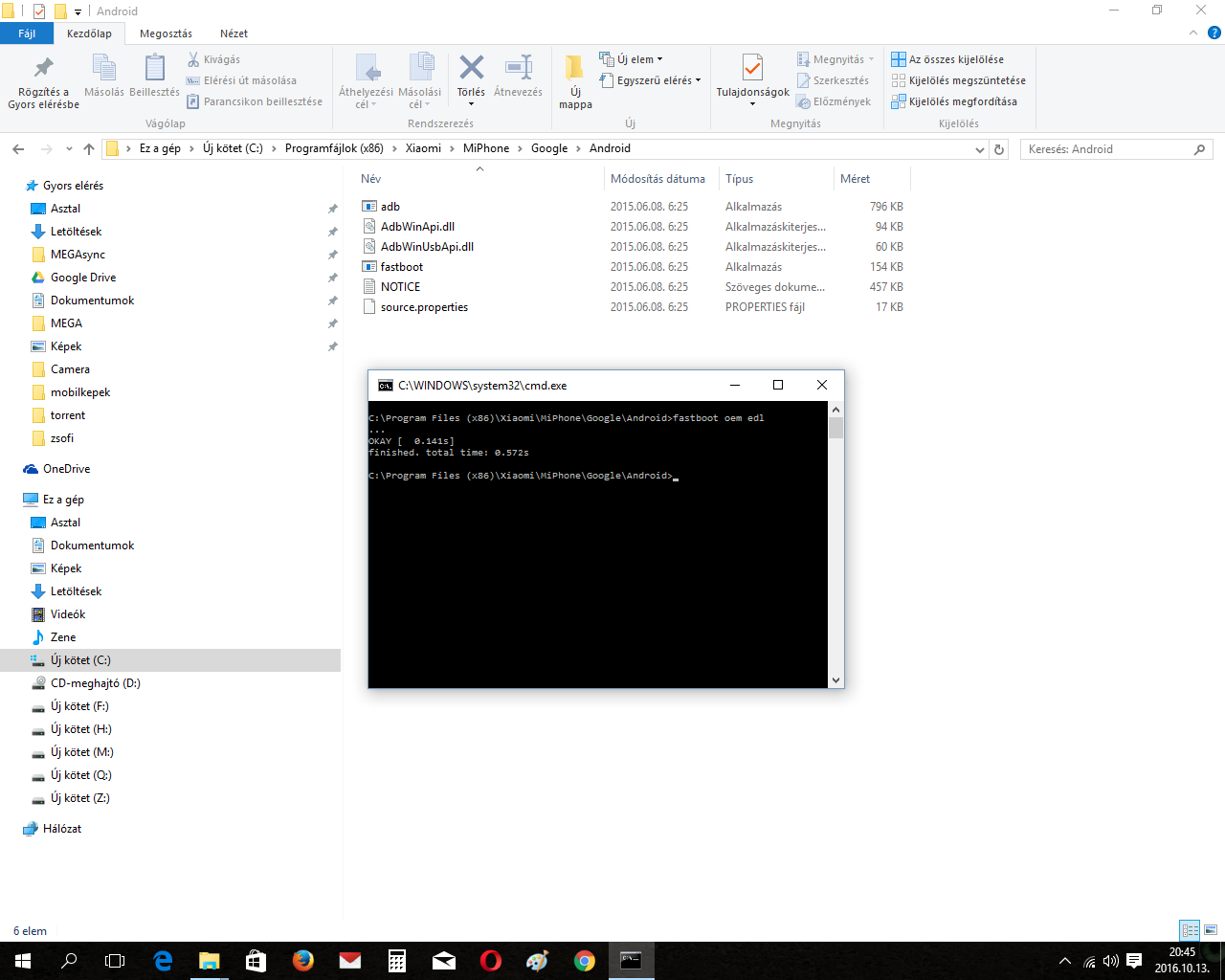The height and width of the screenshot is (980, 1225).
Task: Open the Fájl menu tab
Action: [27, 33]
